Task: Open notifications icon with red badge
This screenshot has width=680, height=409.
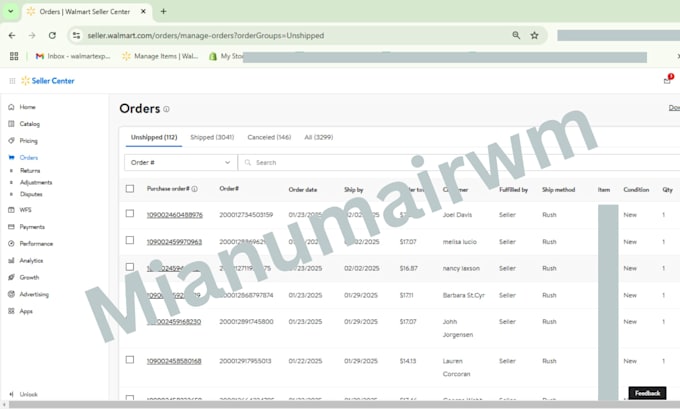Action: point(668,79)
